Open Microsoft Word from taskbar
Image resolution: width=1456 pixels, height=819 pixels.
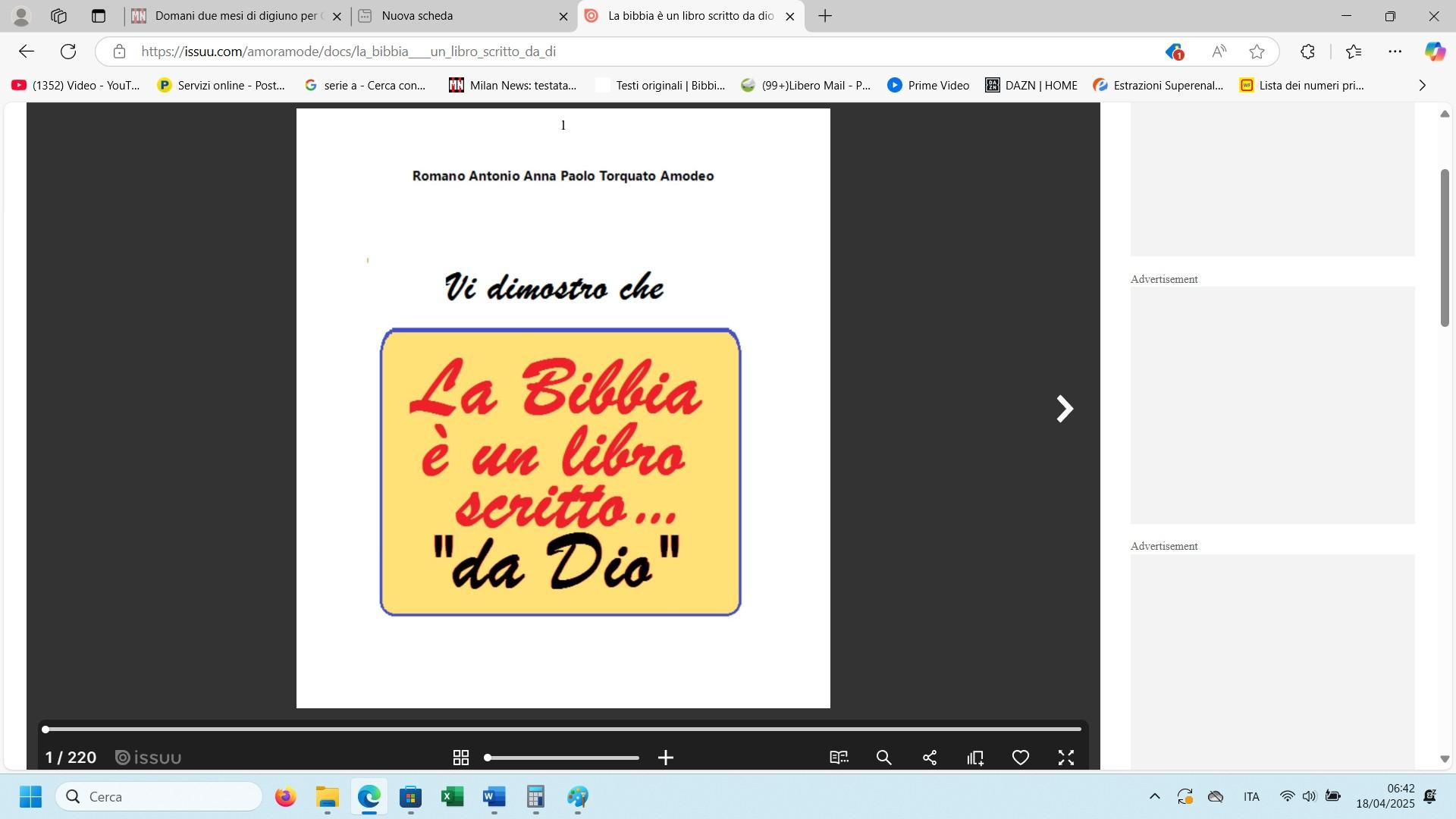click(494, 797)
